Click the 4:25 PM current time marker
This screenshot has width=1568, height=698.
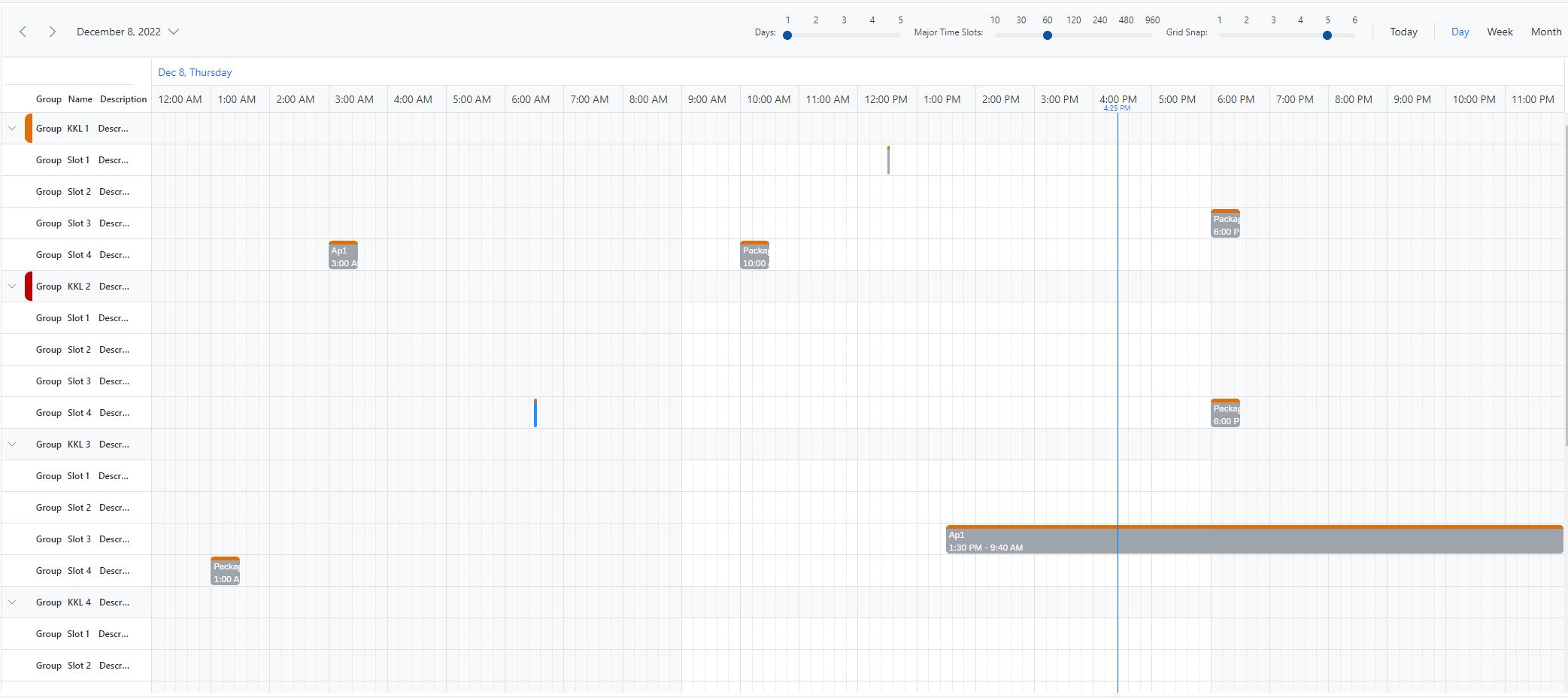pos(1118,108)
